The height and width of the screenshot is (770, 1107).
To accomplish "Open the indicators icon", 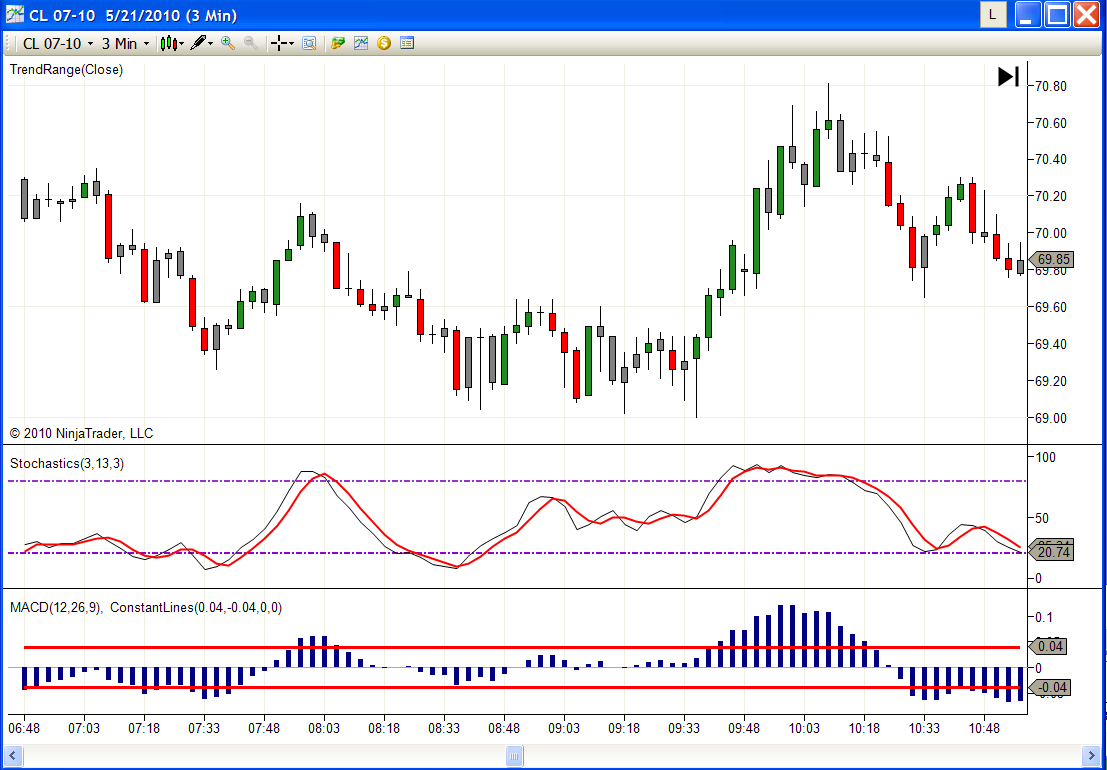I will coord(361,44).
